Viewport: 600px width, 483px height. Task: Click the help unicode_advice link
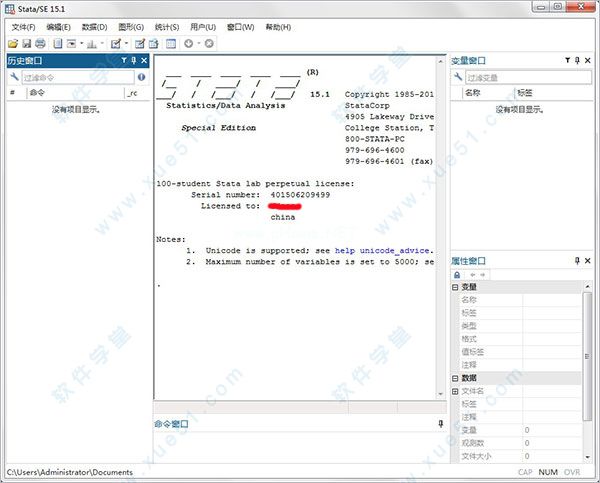(383, 250)
